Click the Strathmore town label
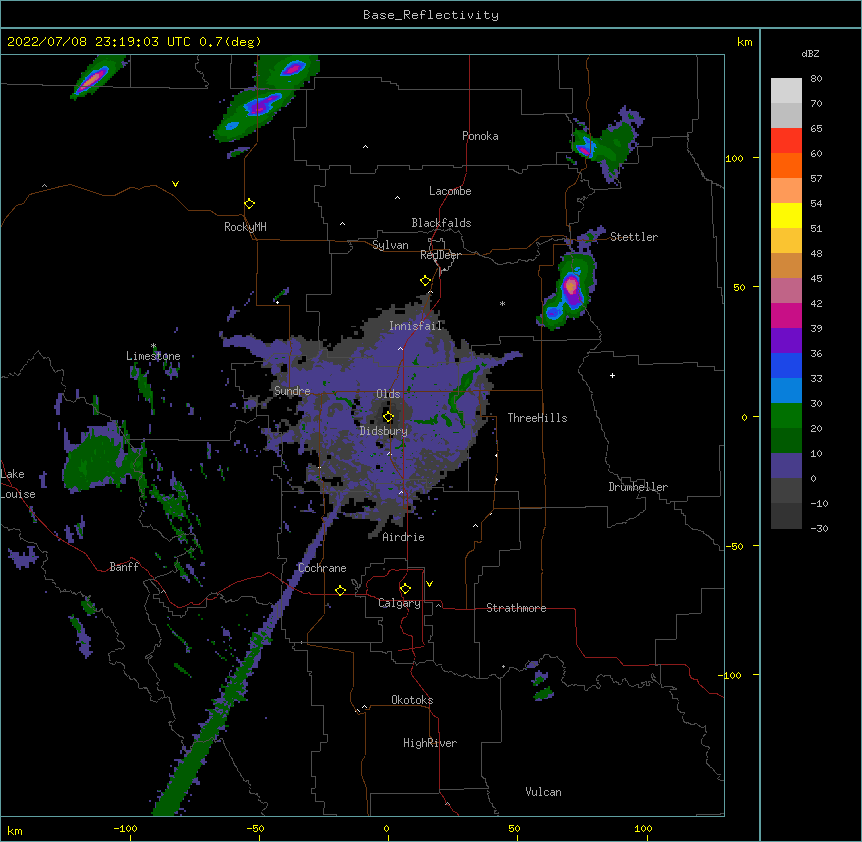 coord(516,608)
